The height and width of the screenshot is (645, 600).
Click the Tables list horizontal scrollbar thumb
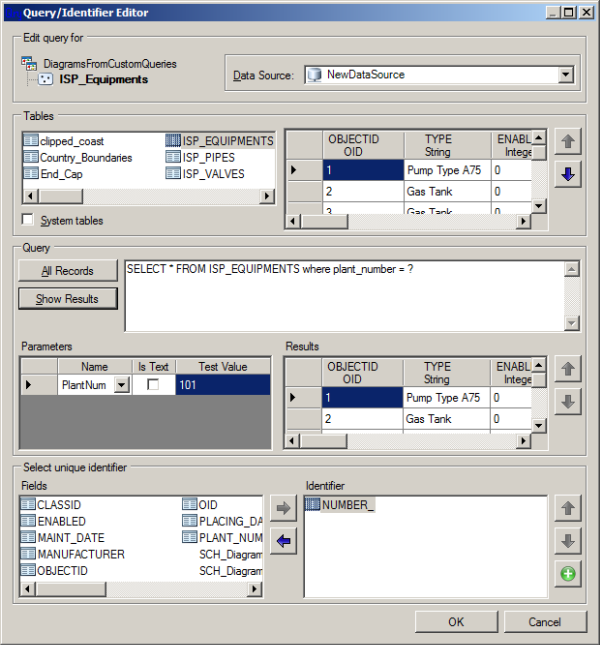(x=61, y=196)
